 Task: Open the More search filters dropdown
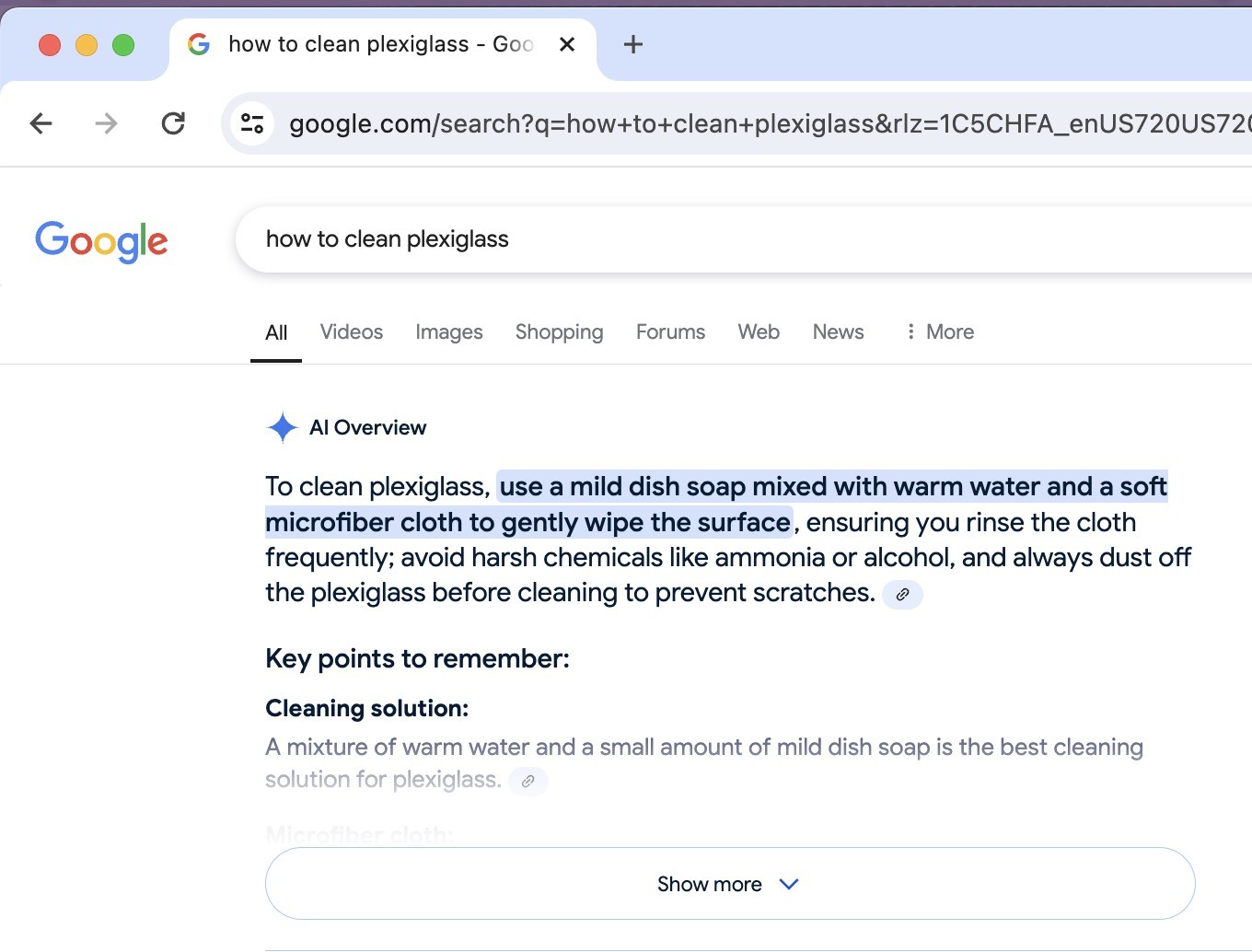point(939,331)
